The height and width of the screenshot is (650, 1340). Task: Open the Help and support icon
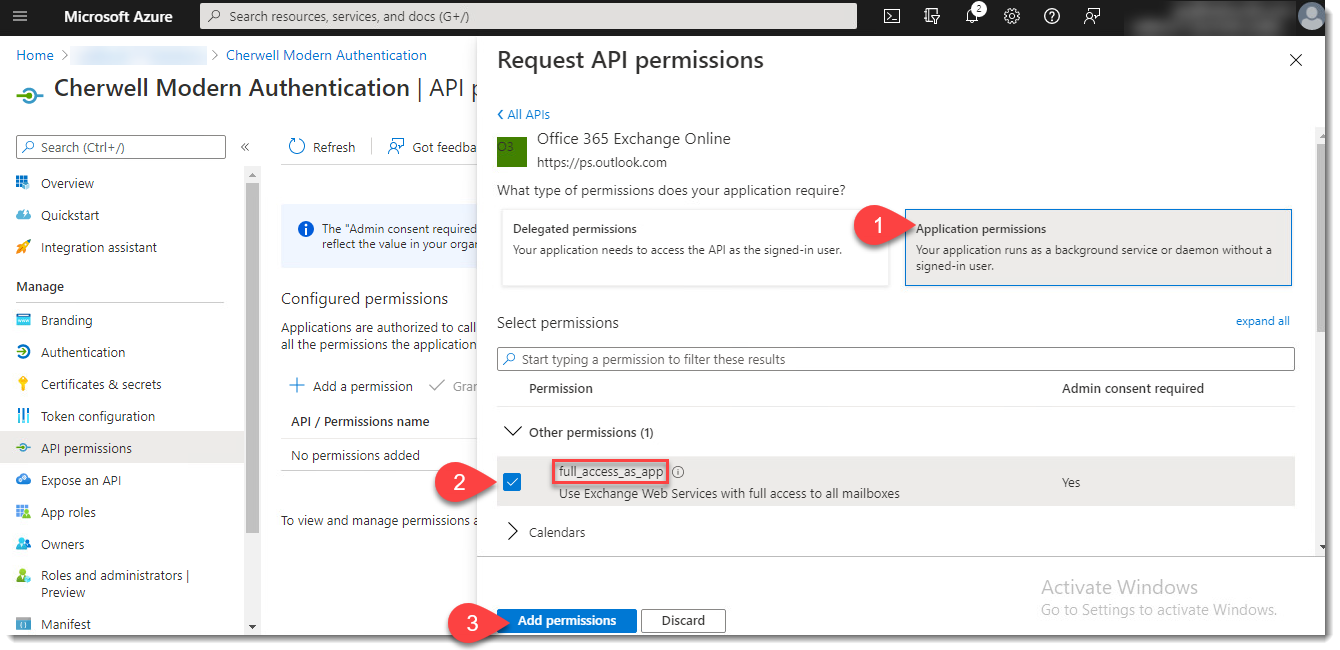1051,16
